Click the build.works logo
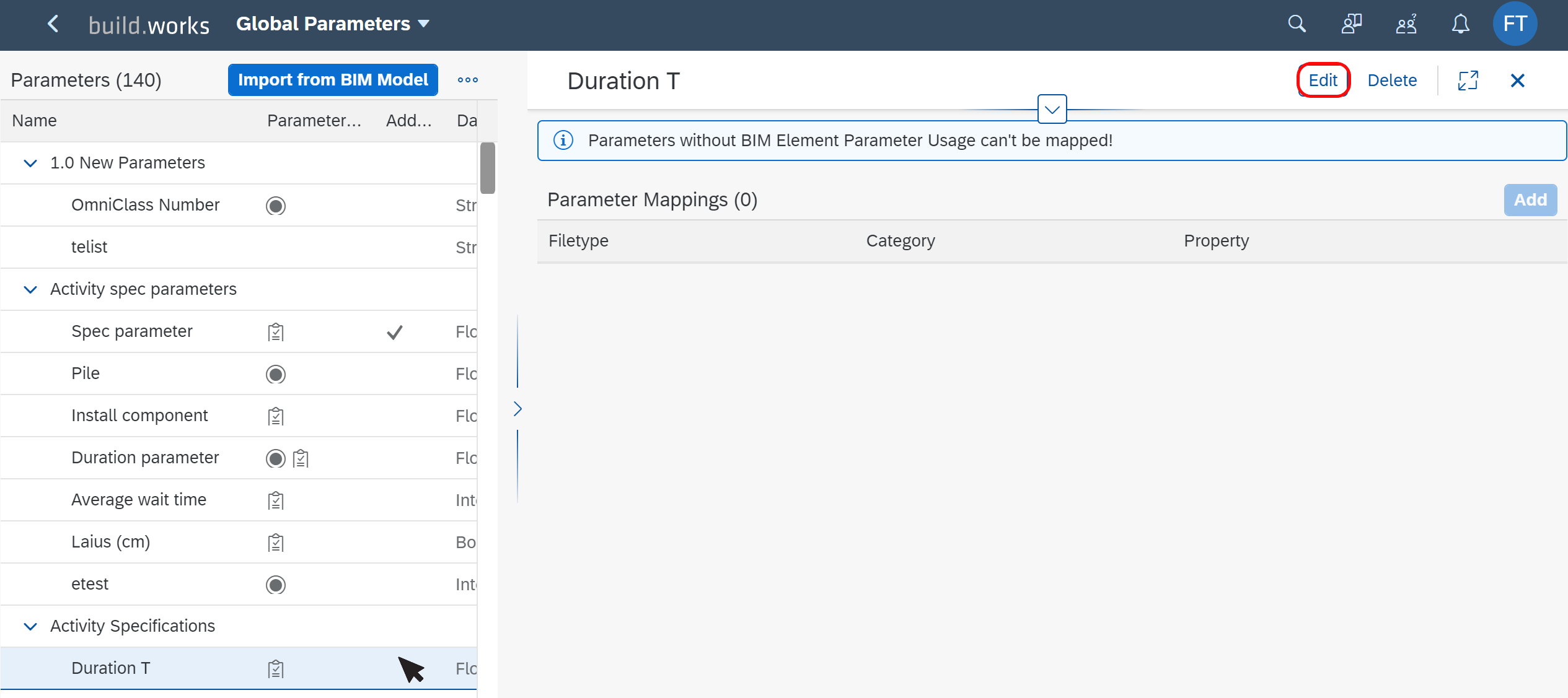 pyautogui.click(x=149, y=25)
